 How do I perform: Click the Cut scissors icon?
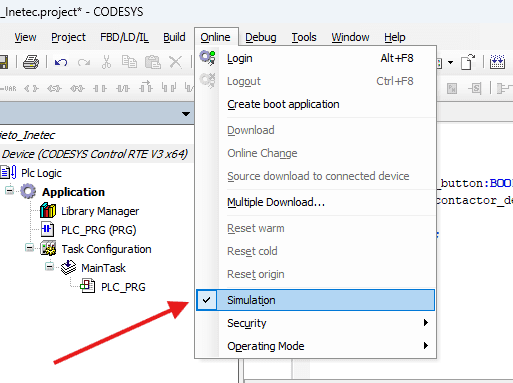[106, 62]
